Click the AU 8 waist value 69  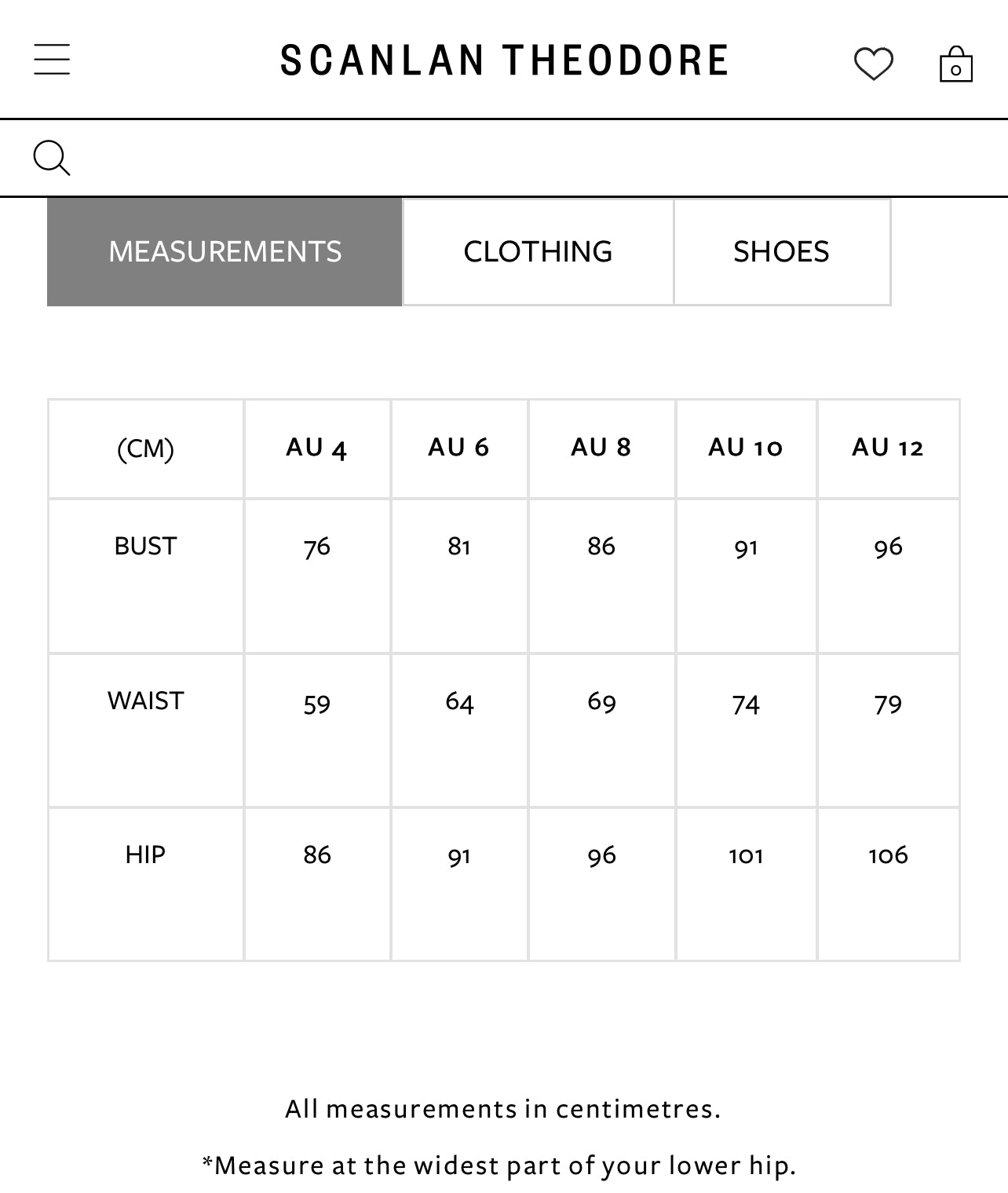click(x=601, y=701)
